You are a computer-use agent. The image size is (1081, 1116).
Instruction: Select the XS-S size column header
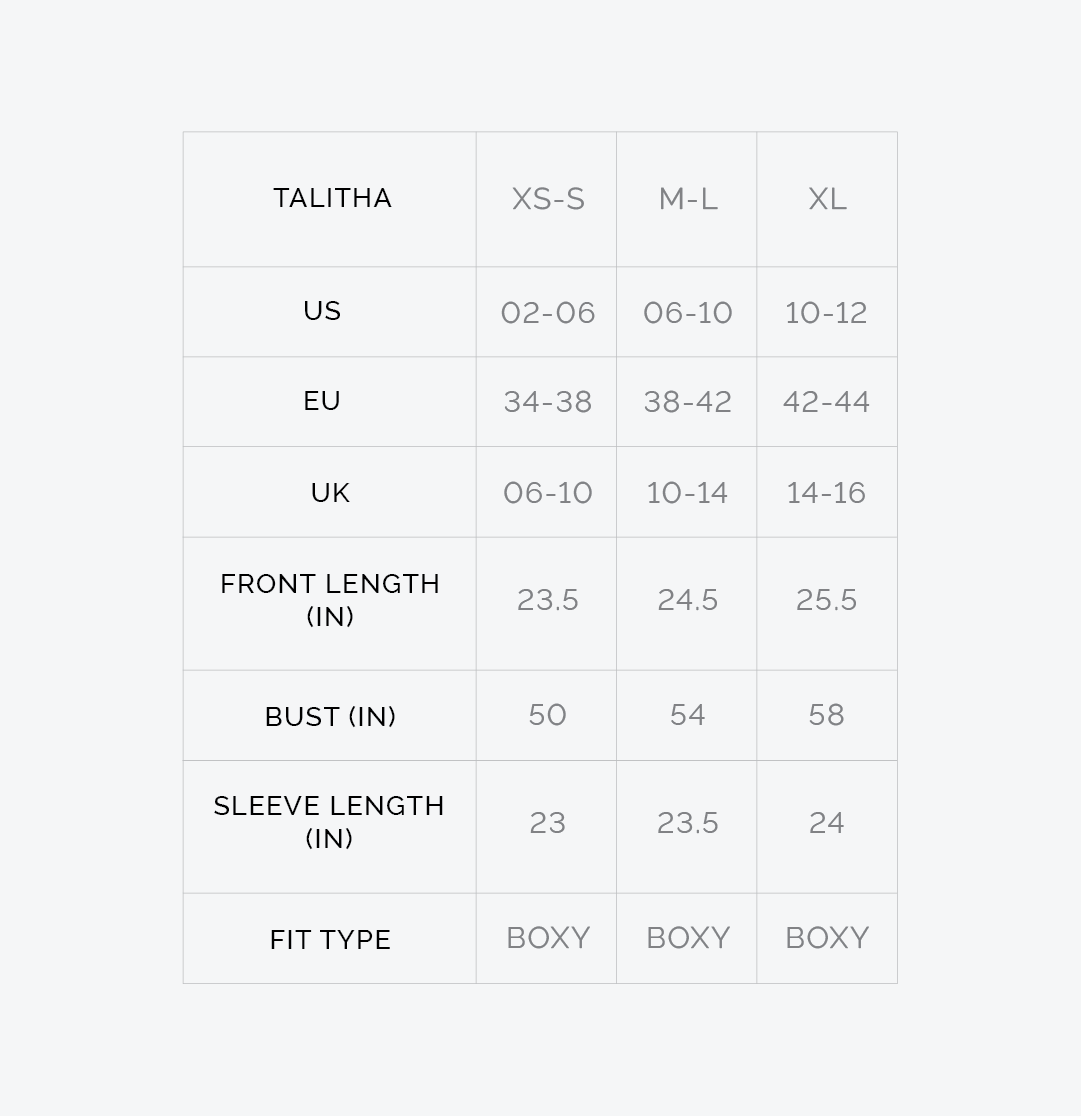coord(548,199)
